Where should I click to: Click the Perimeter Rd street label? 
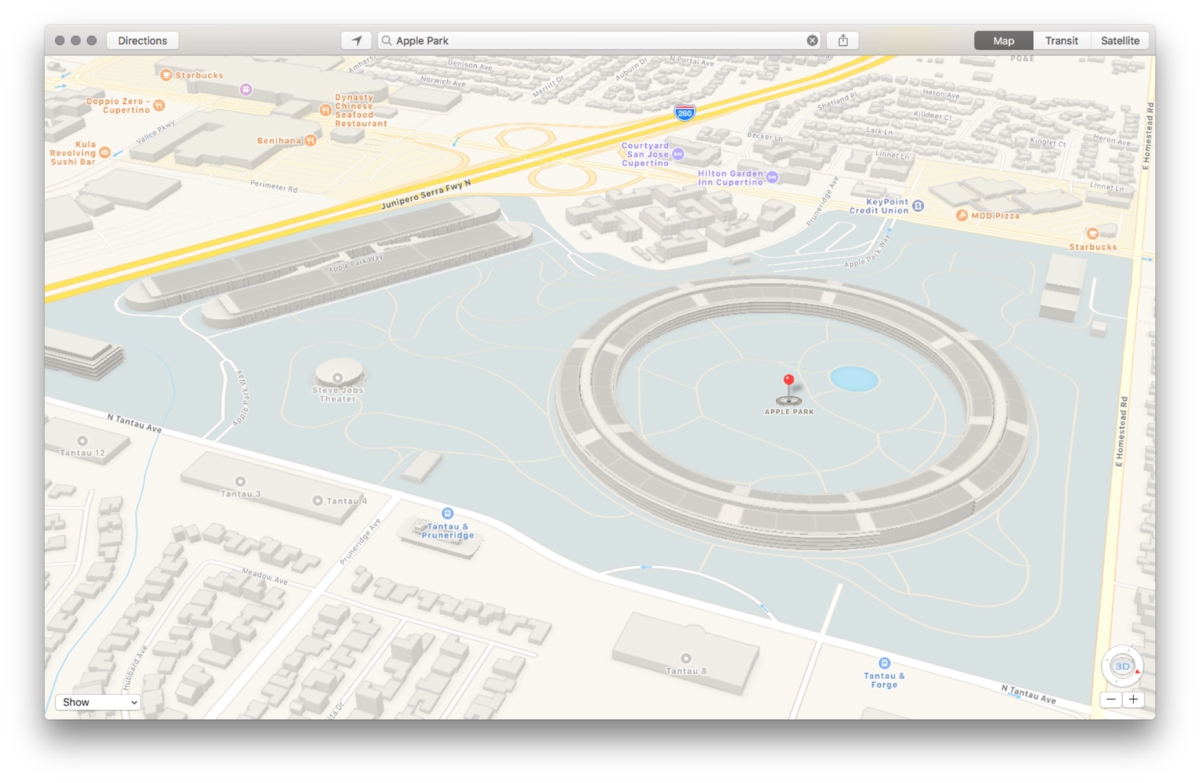coord(274,187)
